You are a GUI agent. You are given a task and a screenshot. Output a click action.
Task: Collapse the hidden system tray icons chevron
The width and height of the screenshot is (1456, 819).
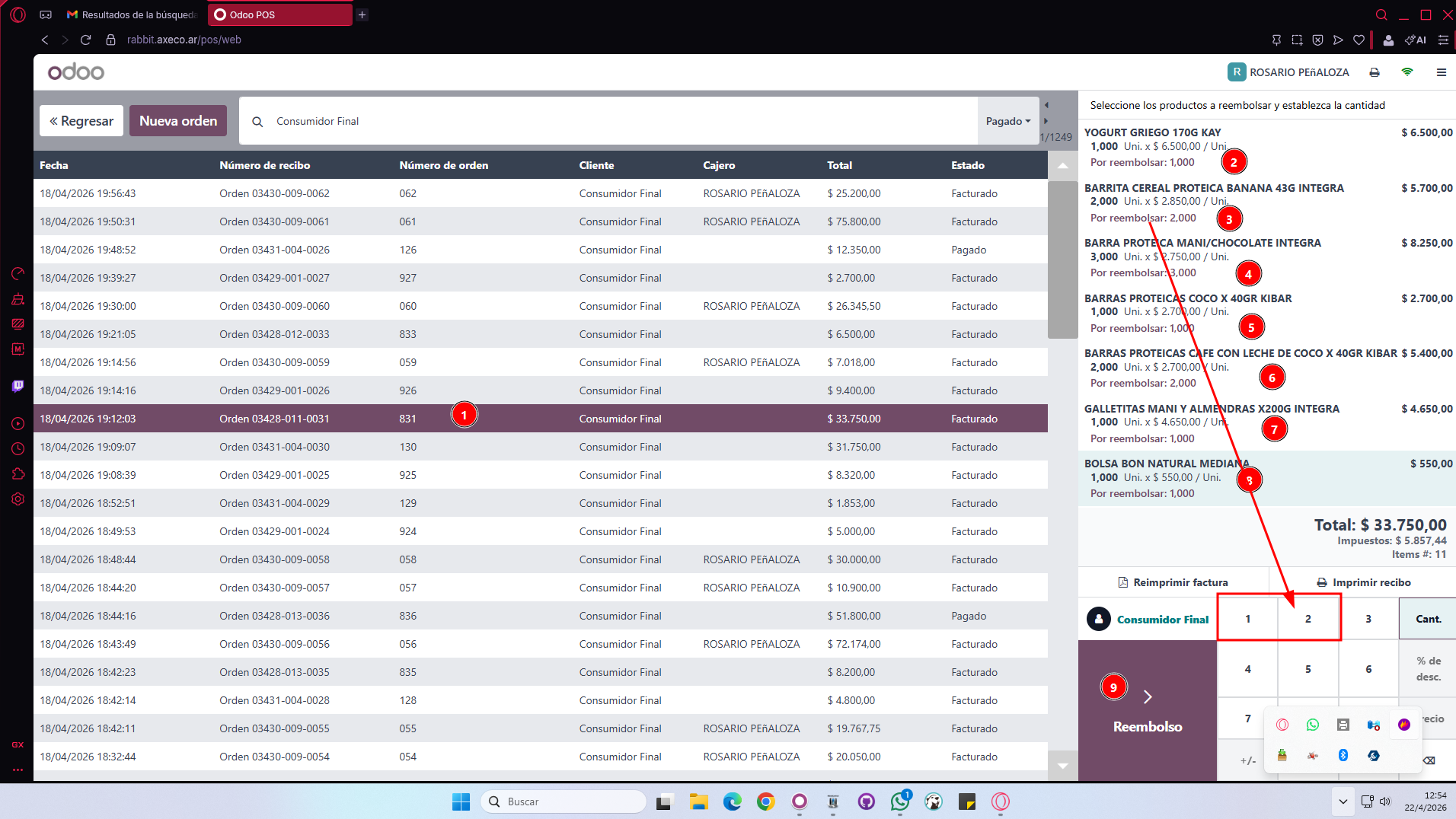click(x=1343, y=801)
